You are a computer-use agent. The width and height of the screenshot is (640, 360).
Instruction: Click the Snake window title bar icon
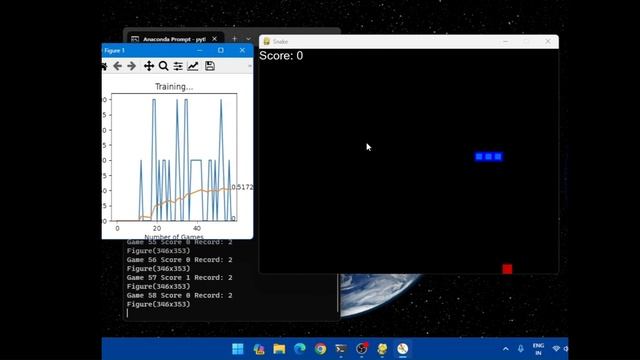tap(267, 41)
